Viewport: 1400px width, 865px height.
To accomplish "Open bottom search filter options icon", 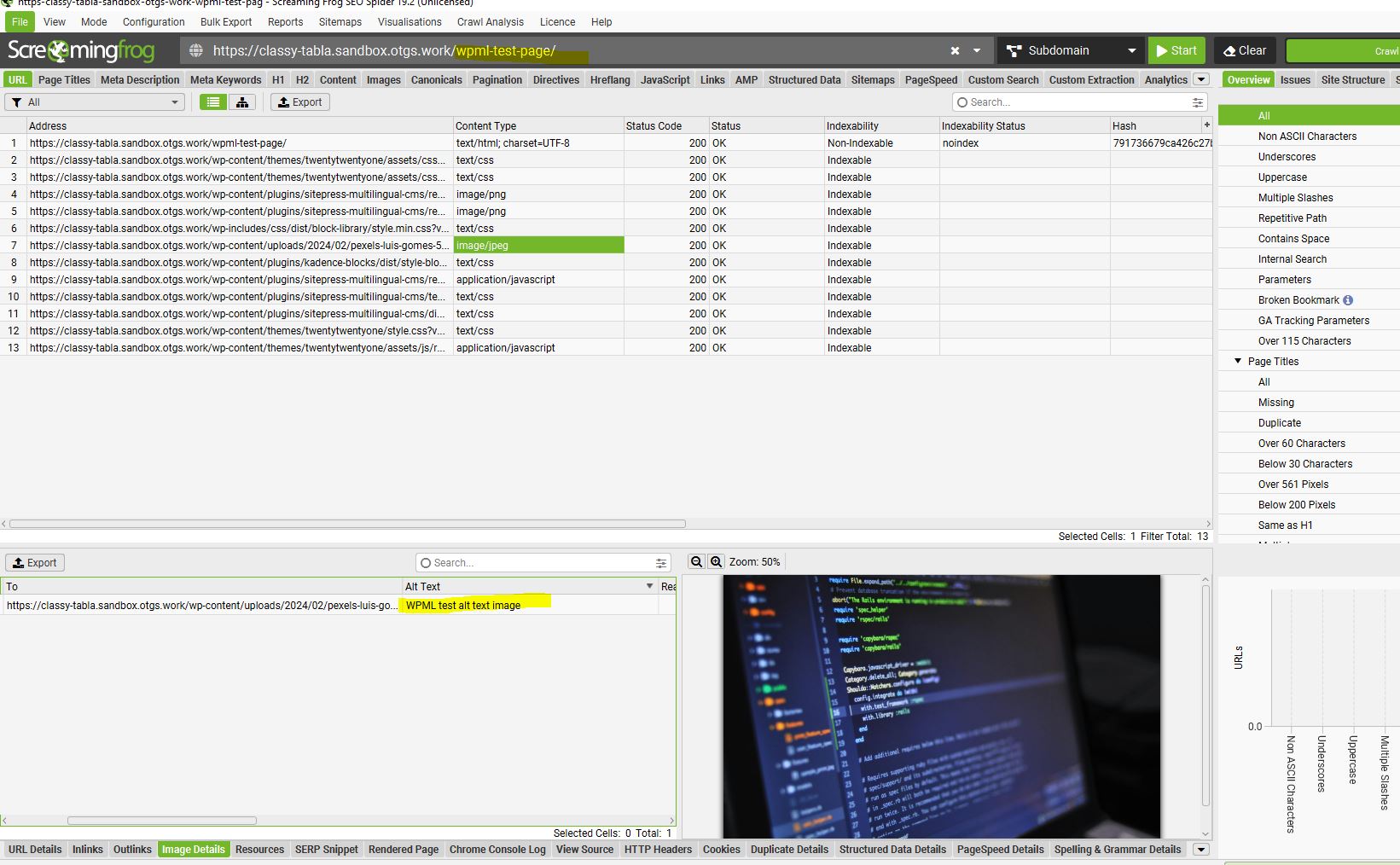I will tap(661, 563).
